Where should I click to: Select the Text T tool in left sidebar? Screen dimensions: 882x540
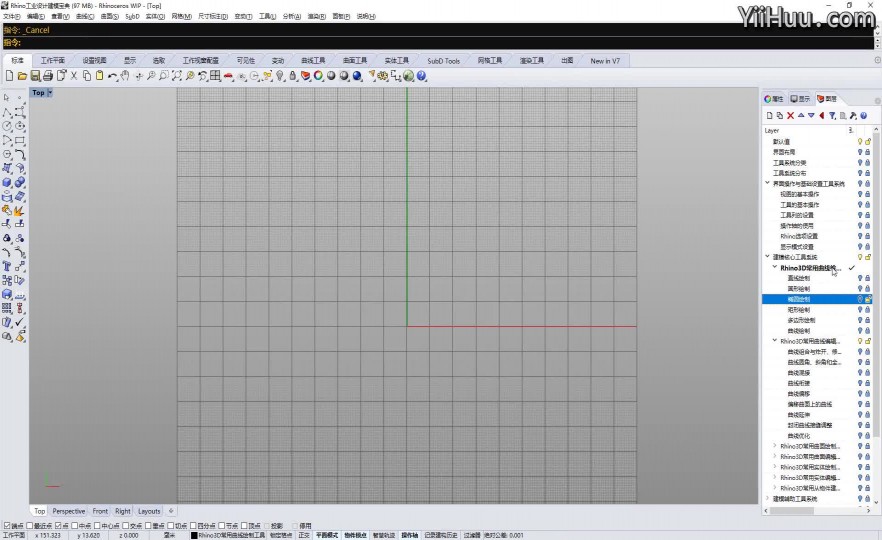pyautogui.click(x=7, y=266)
